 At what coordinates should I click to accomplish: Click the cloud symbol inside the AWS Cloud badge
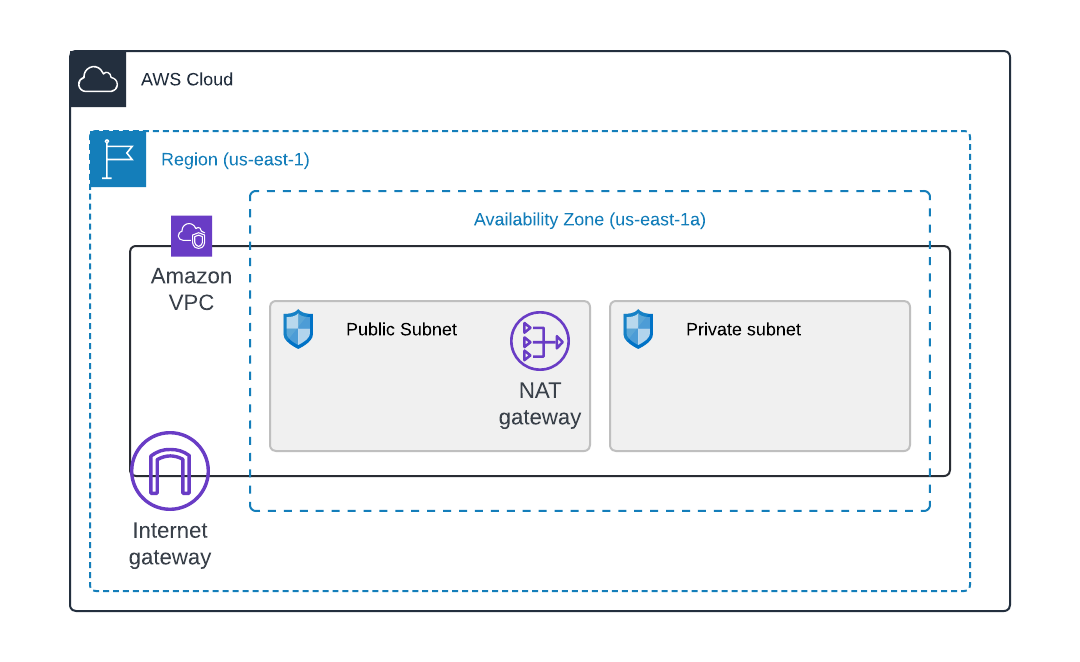97,76
